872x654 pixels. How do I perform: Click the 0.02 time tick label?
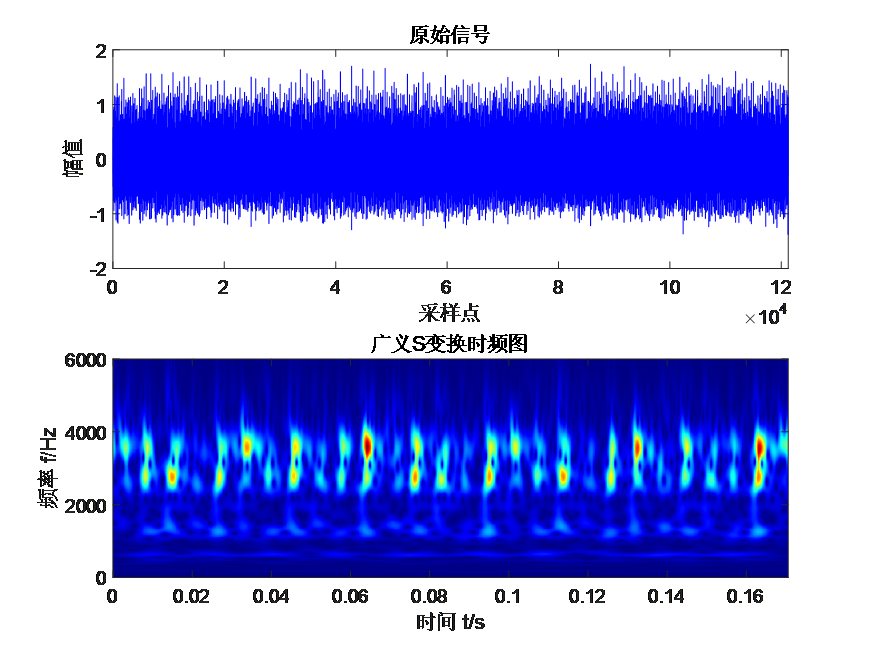[191, 597]
